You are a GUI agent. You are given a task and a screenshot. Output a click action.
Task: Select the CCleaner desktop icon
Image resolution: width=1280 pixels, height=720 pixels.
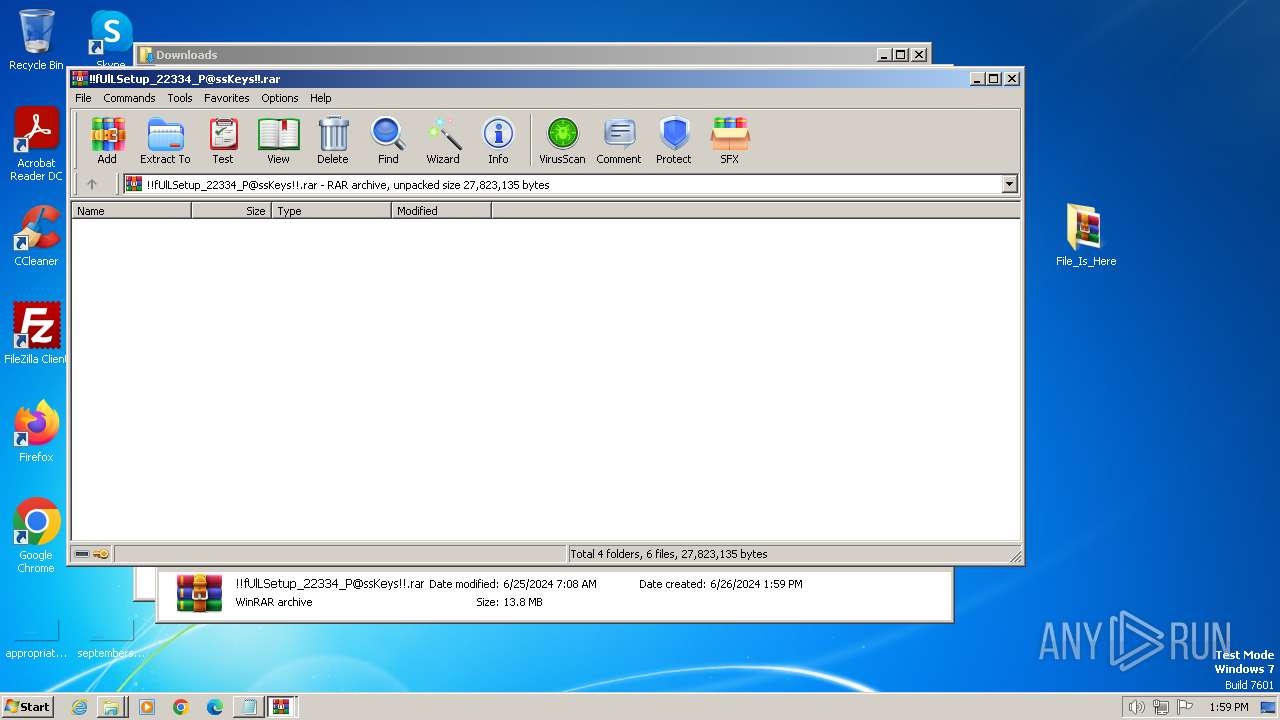pos(36,236)
